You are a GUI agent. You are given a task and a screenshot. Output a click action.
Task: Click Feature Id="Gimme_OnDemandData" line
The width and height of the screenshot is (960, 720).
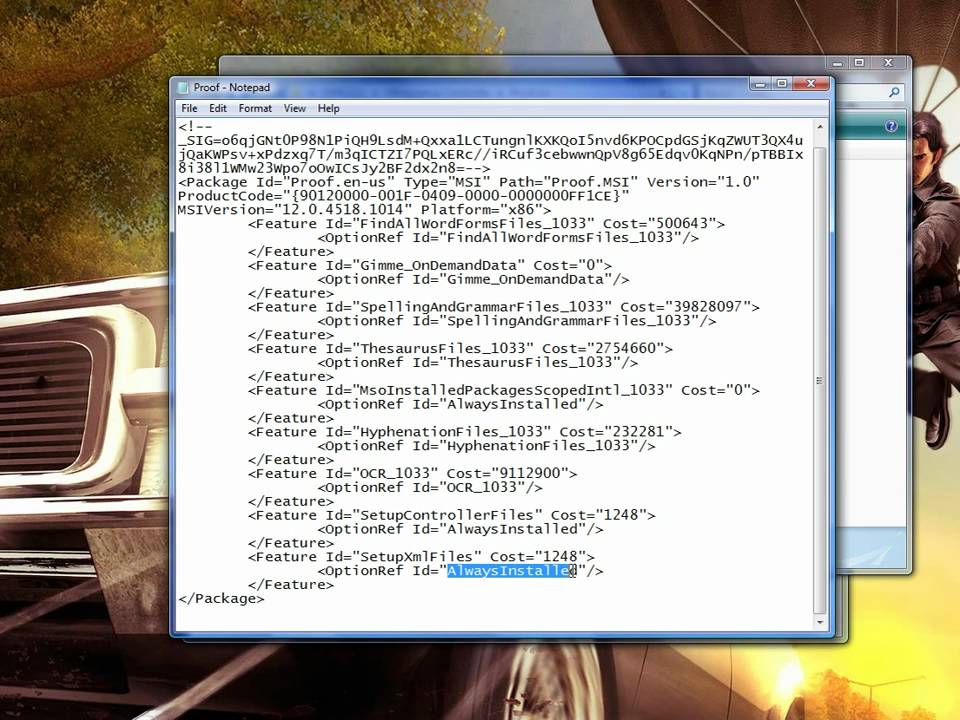[430, 265]
